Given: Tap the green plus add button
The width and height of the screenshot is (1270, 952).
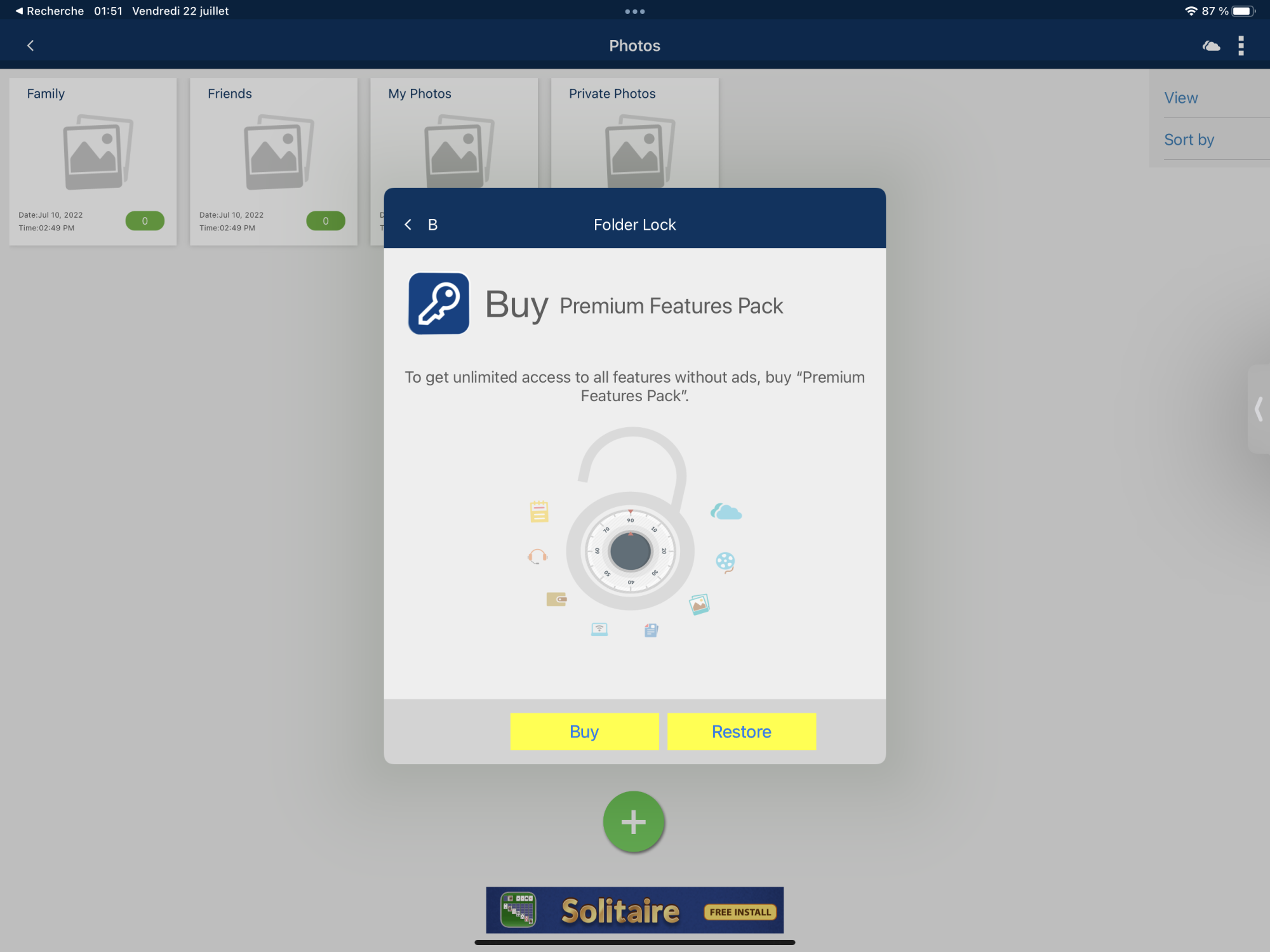Looking at the screenshot, I should coord(634,821).
